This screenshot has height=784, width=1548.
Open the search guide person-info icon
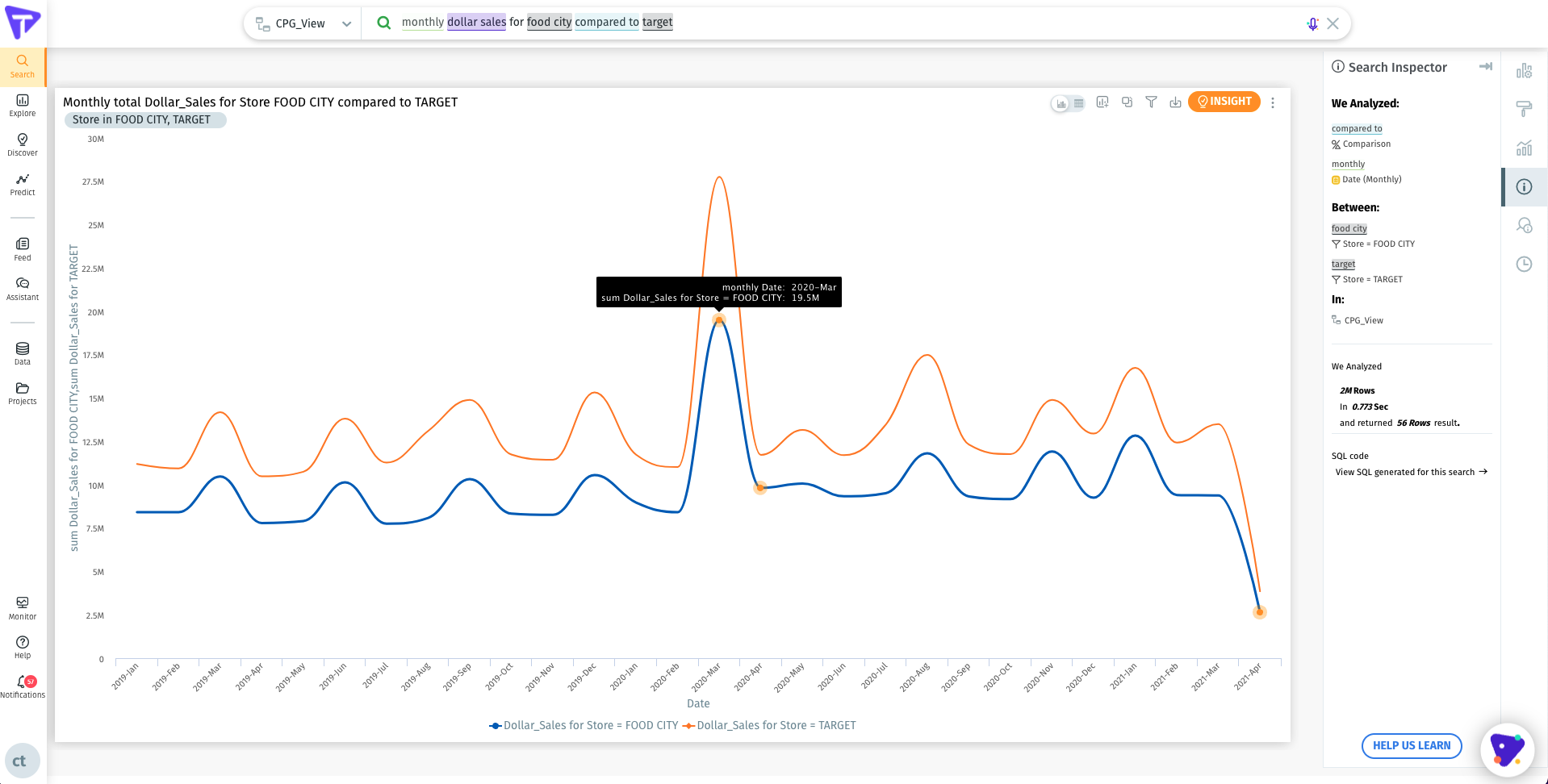pos(1524,225)
